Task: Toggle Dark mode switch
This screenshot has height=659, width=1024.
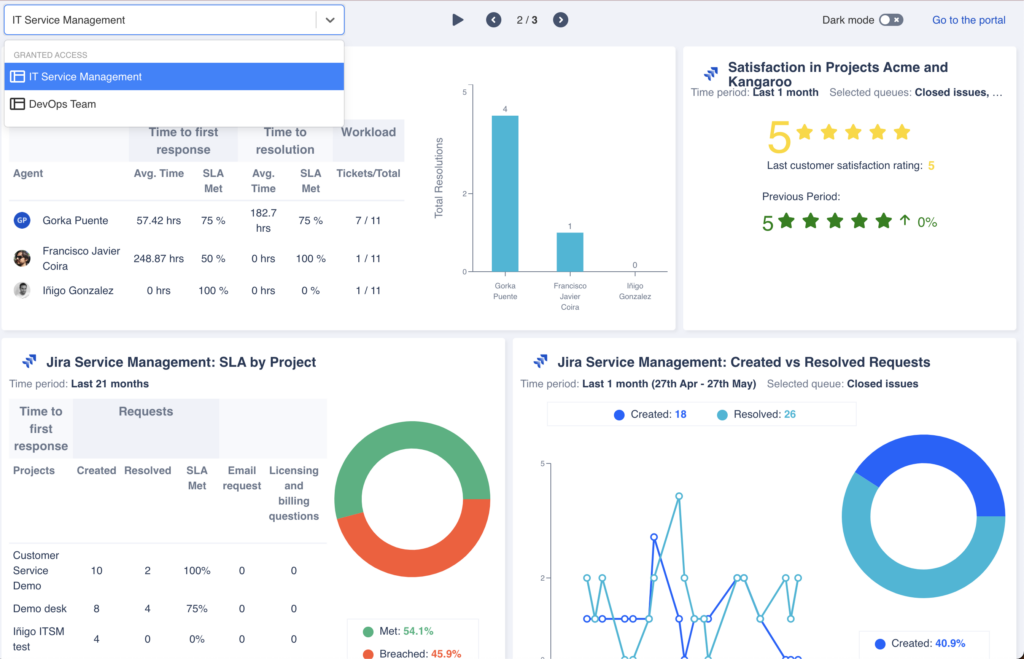Action: 891,20
